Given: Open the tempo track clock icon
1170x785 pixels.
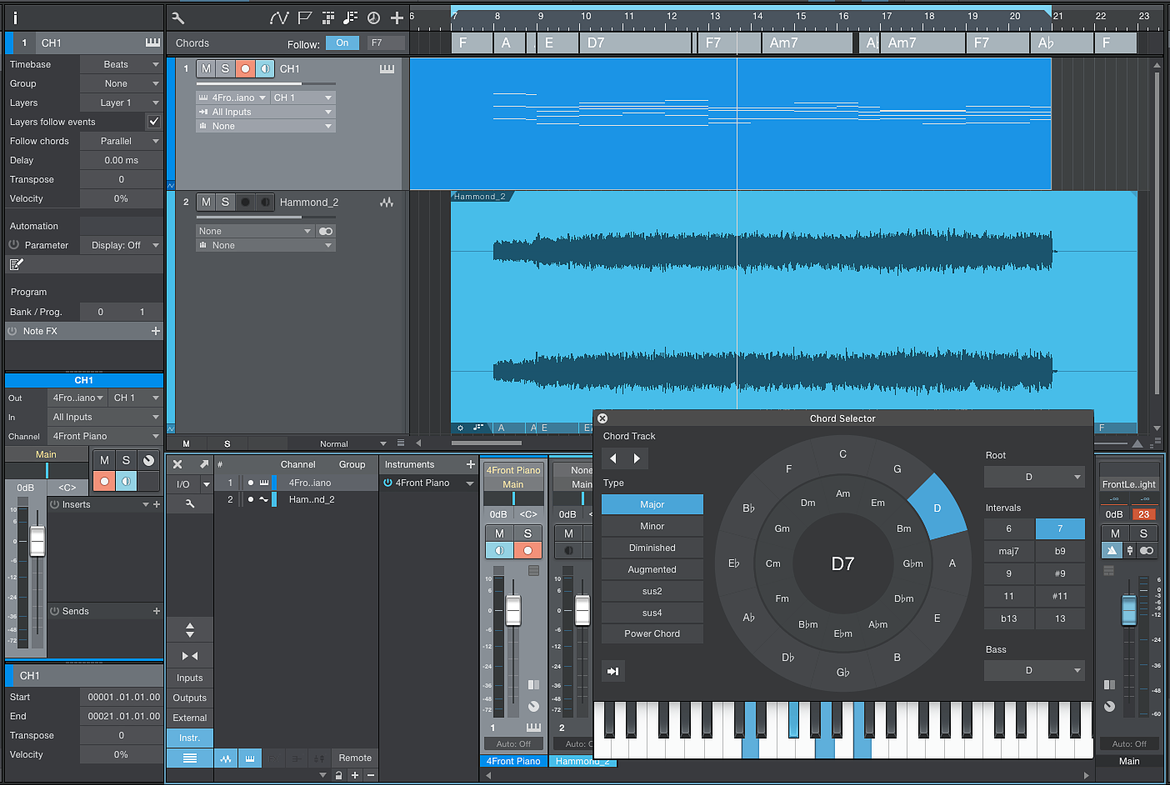Looking at the screenshot, I should click(374, 18).
